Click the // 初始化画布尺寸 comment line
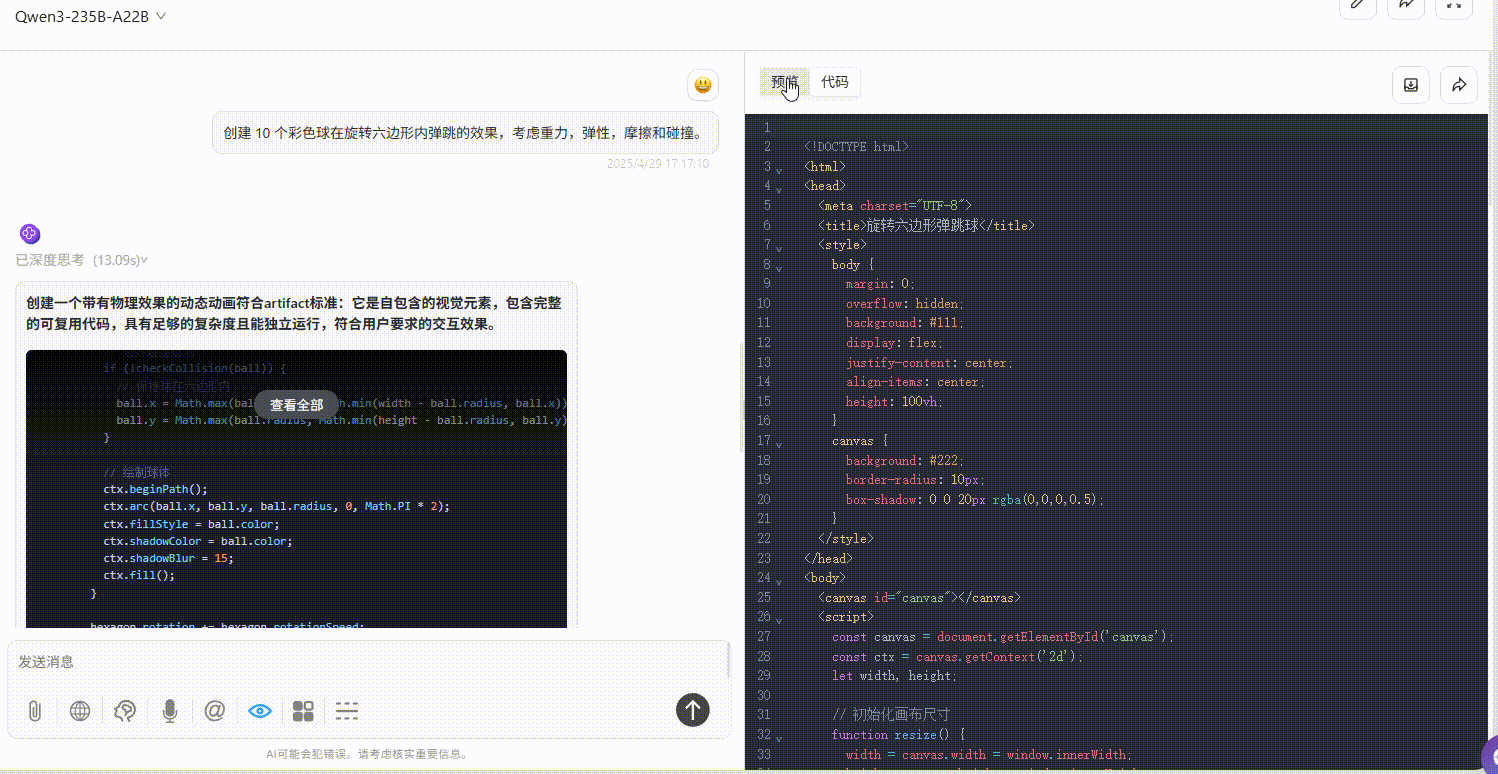Viewport: 1498px width, 774px height. click(x=890, y=715)
